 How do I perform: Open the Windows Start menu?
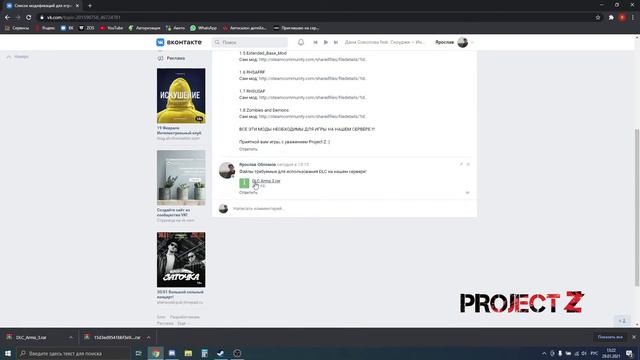click(x=8, y=353)
